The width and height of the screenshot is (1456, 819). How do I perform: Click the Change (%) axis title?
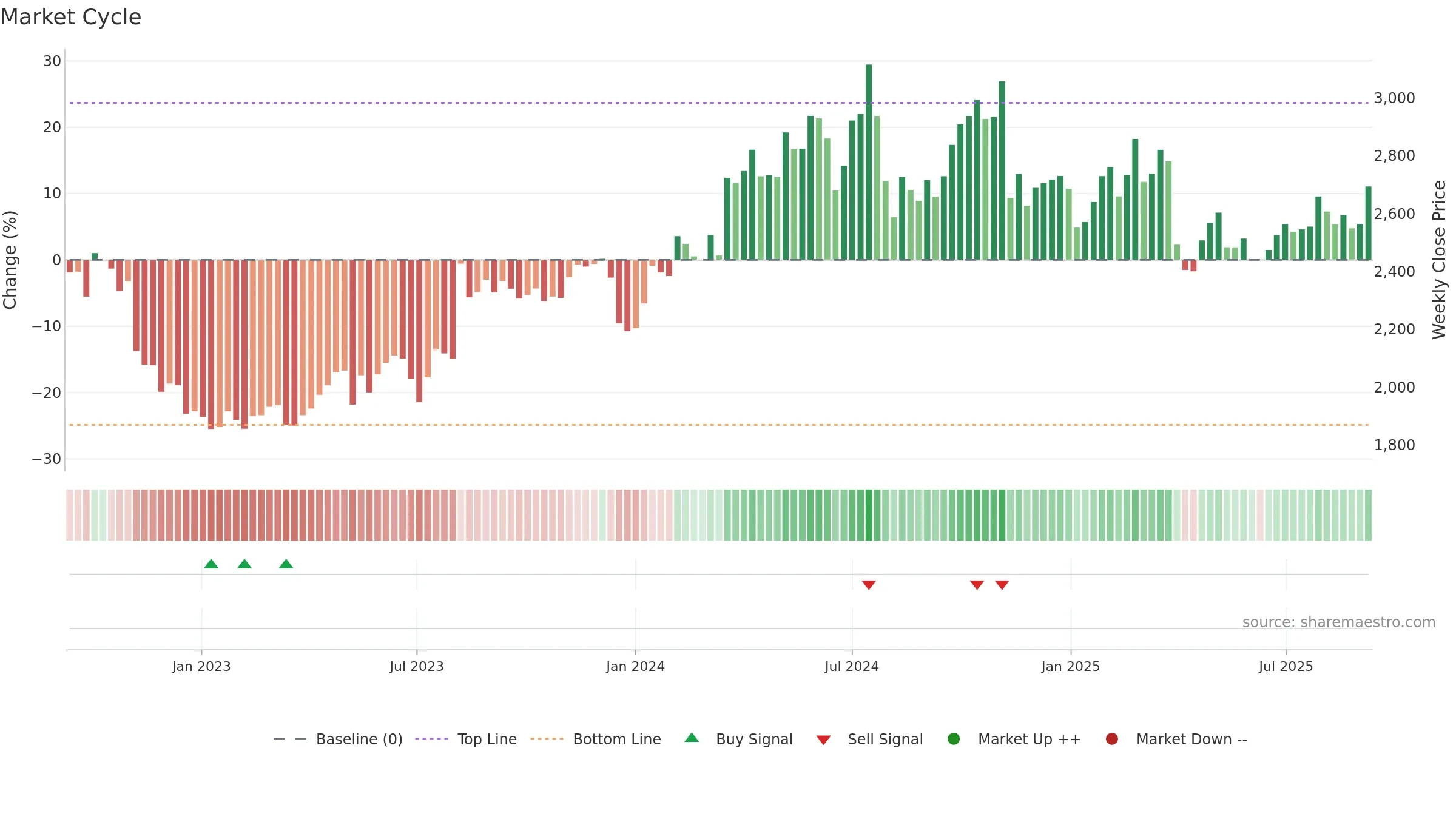point(10,260)
